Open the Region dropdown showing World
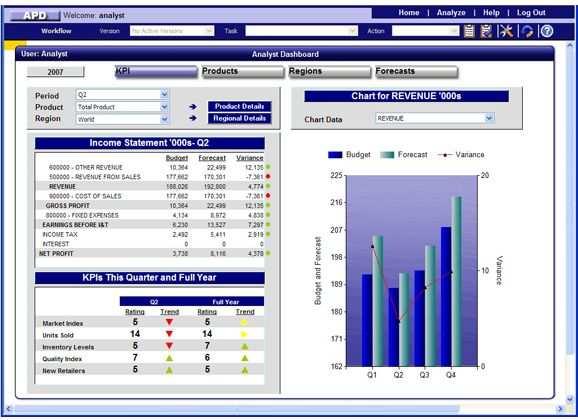This screenshot has width=578, height=420. click(x=164, y=119)
